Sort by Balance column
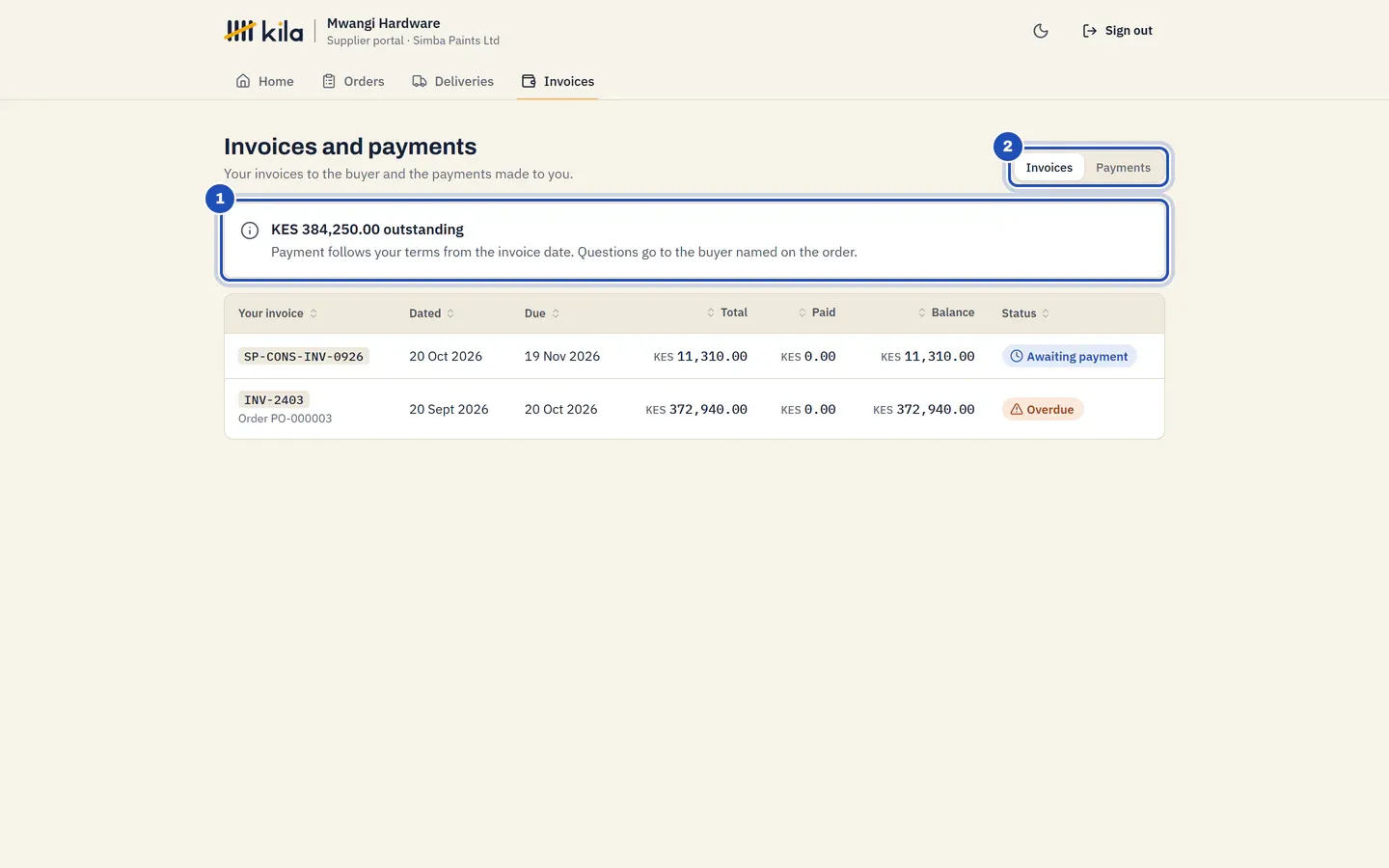1389x868 pixels. click(946, 312)
